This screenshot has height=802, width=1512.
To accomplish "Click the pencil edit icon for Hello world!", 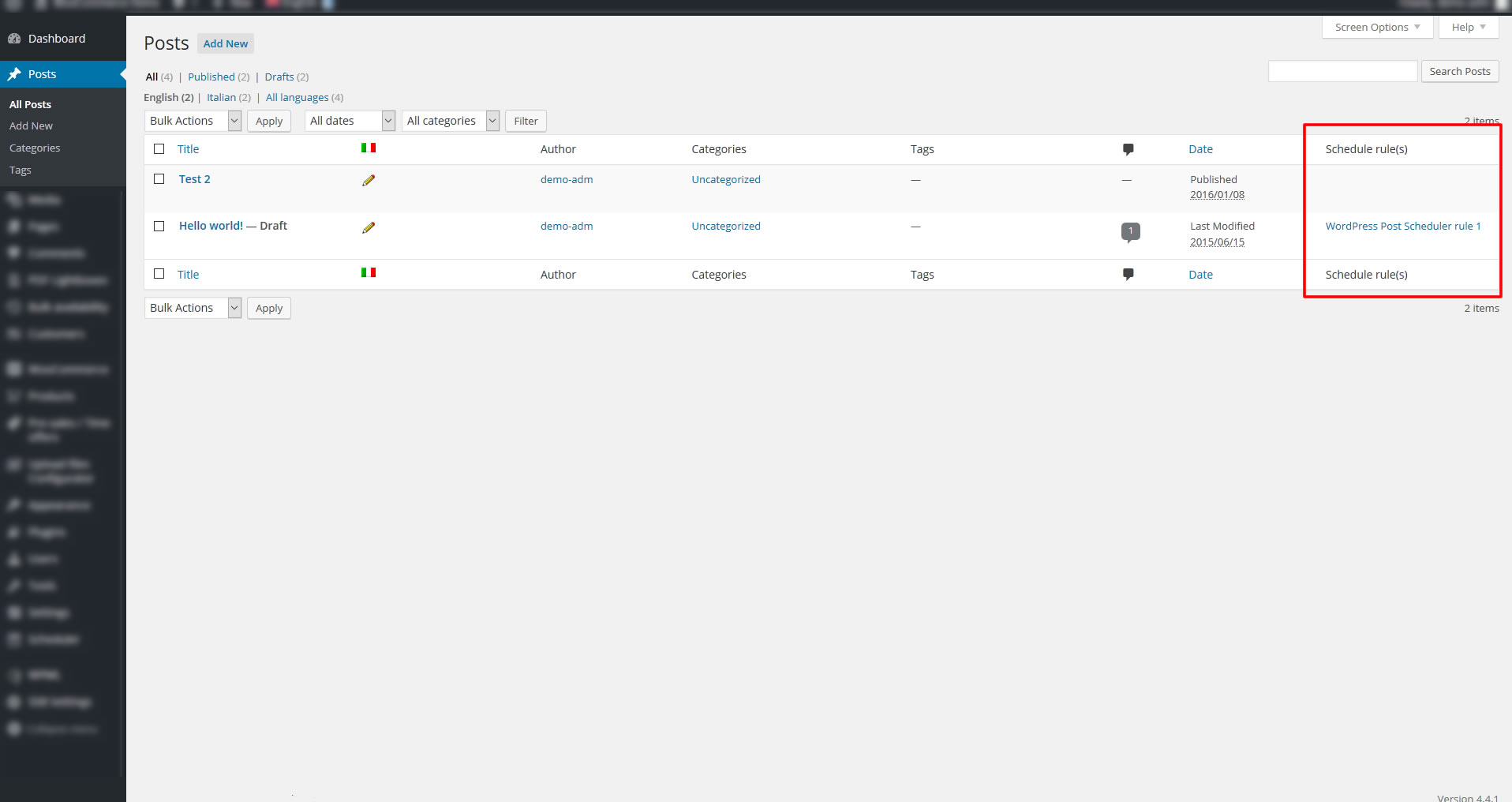I will [369, 227].
